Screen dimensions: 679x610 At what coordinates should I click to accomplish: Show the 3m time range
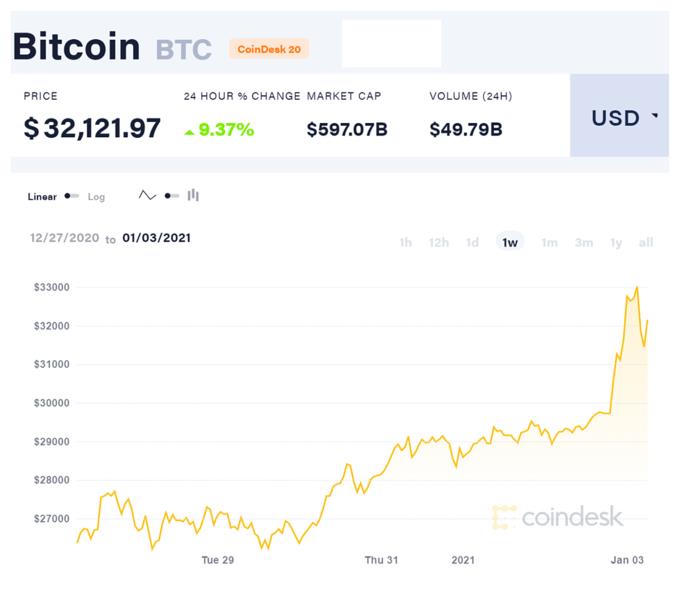point(584,242)
